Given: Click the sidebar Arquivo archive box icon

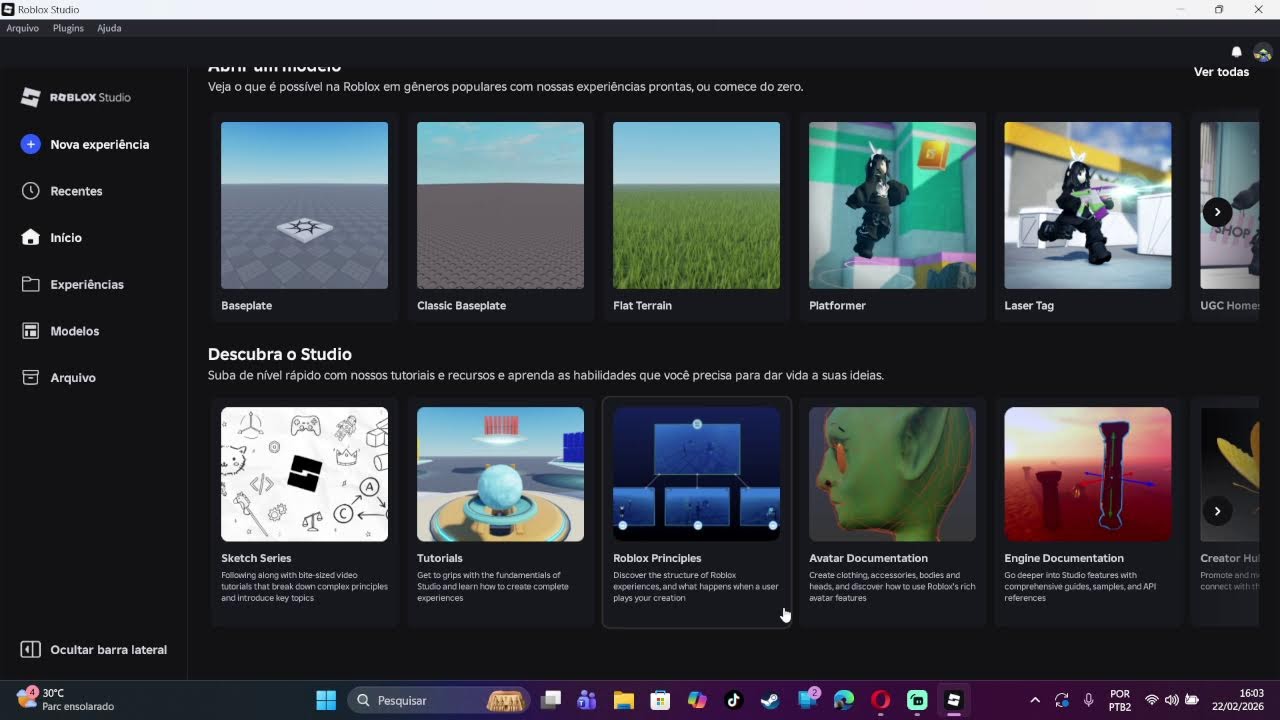Looking at the screenshot, I should (31, 377).
